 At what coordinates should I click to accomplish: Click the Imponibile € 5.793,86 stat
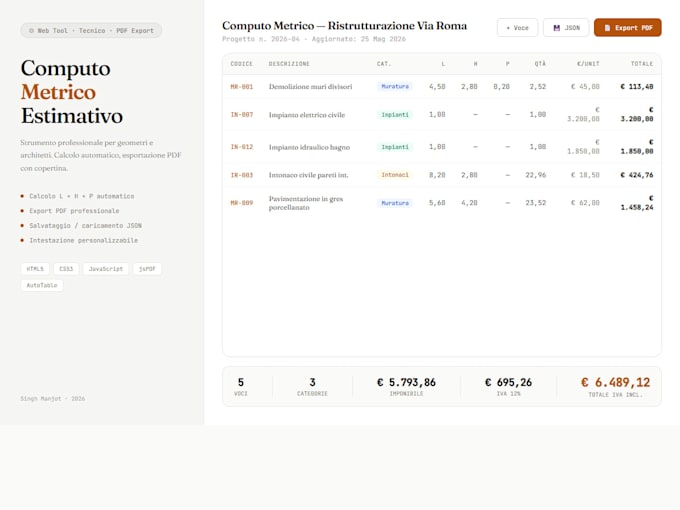pos(406,386)
